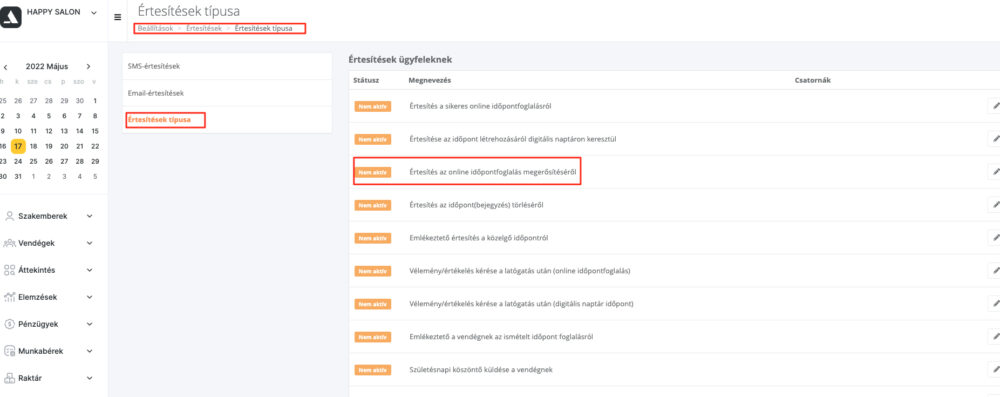Expand the Elemzések menu chevron
The width and height of the screenshot is (1000, 397).
(x=89, y=297)
